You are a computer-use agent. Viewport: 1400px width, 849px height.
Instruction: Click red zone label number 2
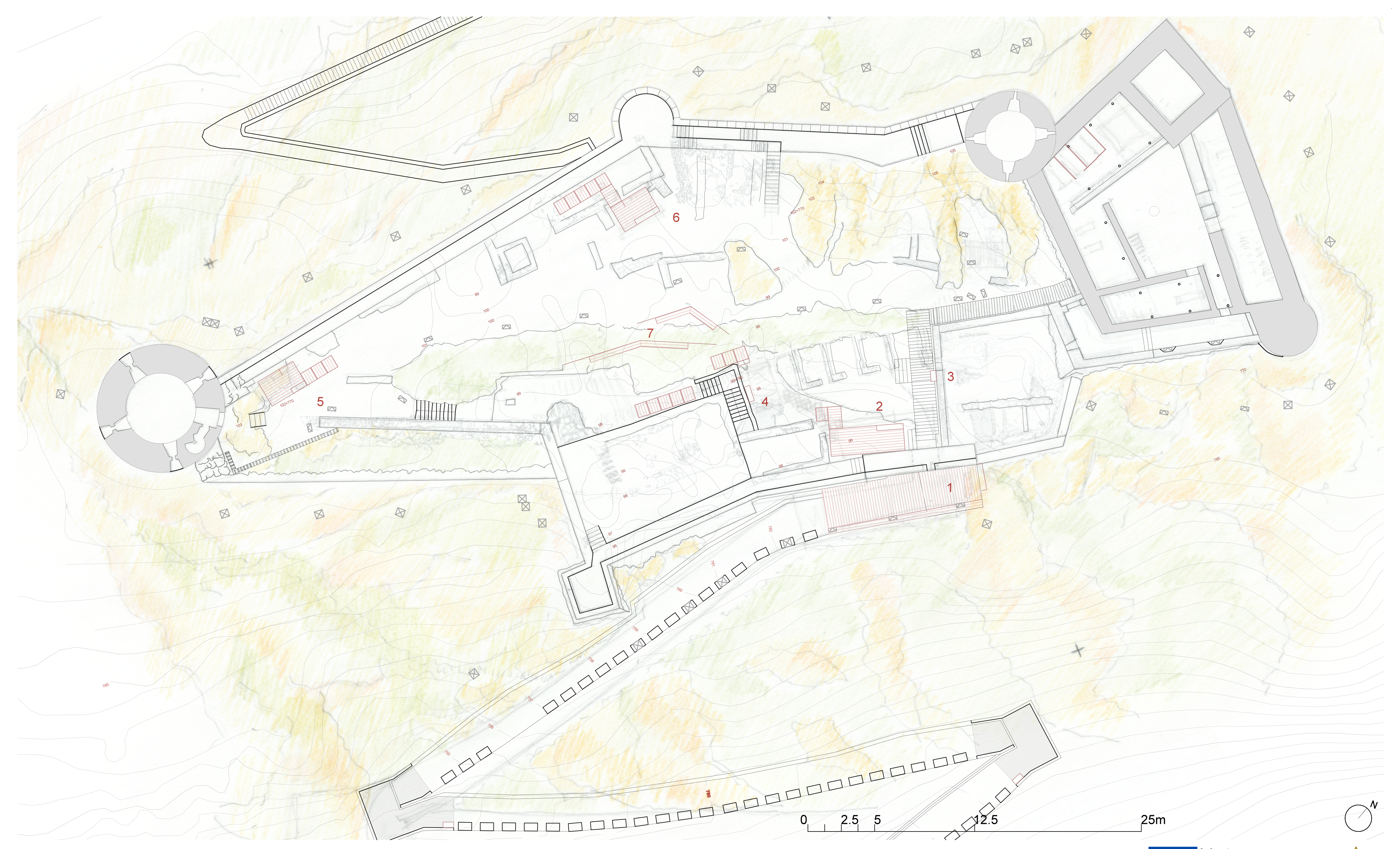click(x=879, y=406)
